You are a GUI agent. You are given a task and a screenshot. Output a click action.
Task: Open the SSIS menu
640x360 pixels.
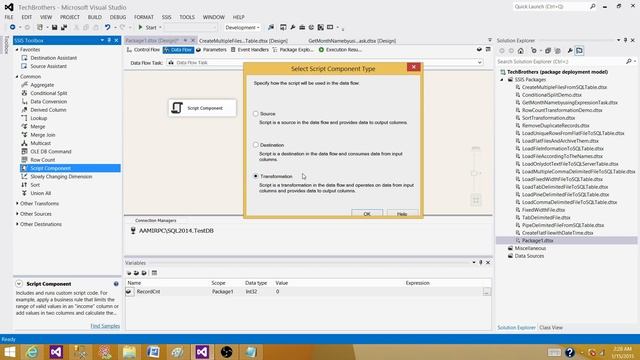coord(167,17)
